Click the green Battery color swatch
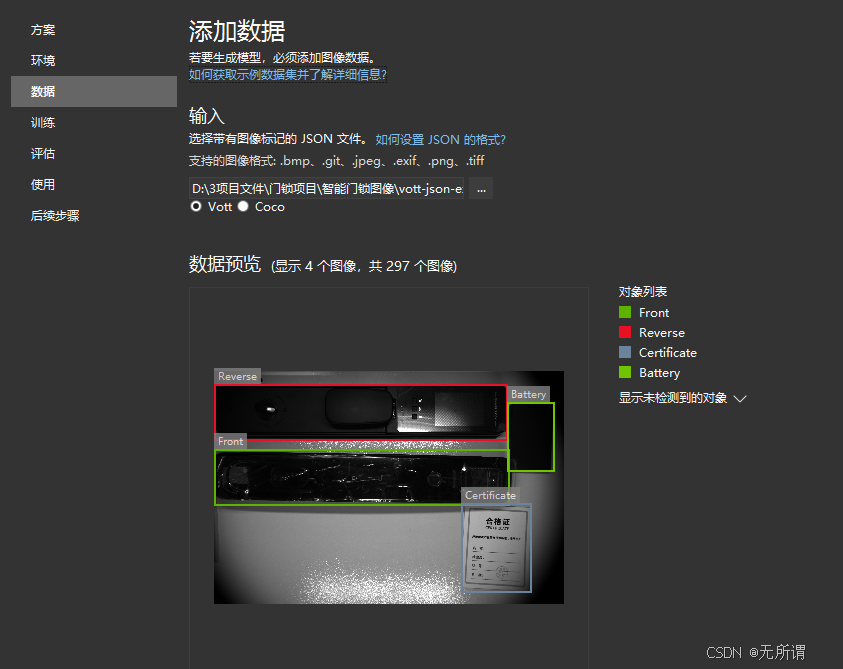 pyautogui.click(x=625, y=372)
